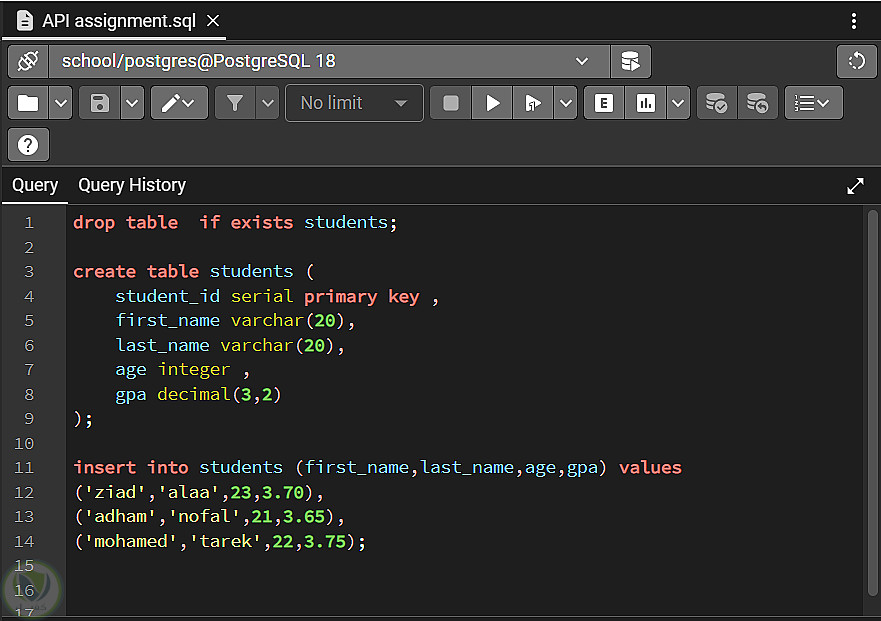This screenshot has height=621, width=881.
Task: Click the rollback transaction icon
Action: (758, 103)
